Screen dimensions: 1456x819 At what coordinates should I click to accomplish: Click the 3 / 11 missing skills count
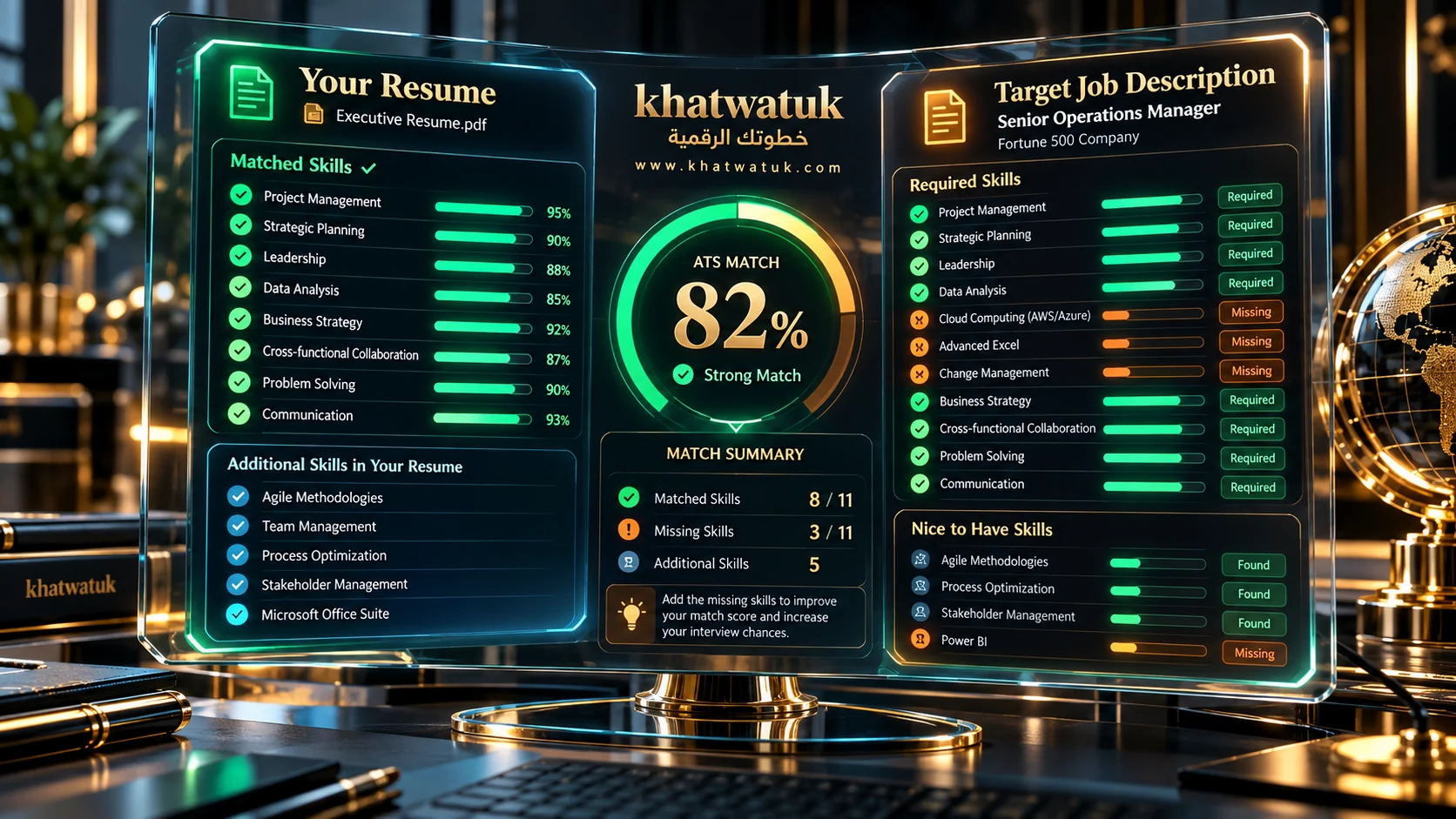click(831, 532)
